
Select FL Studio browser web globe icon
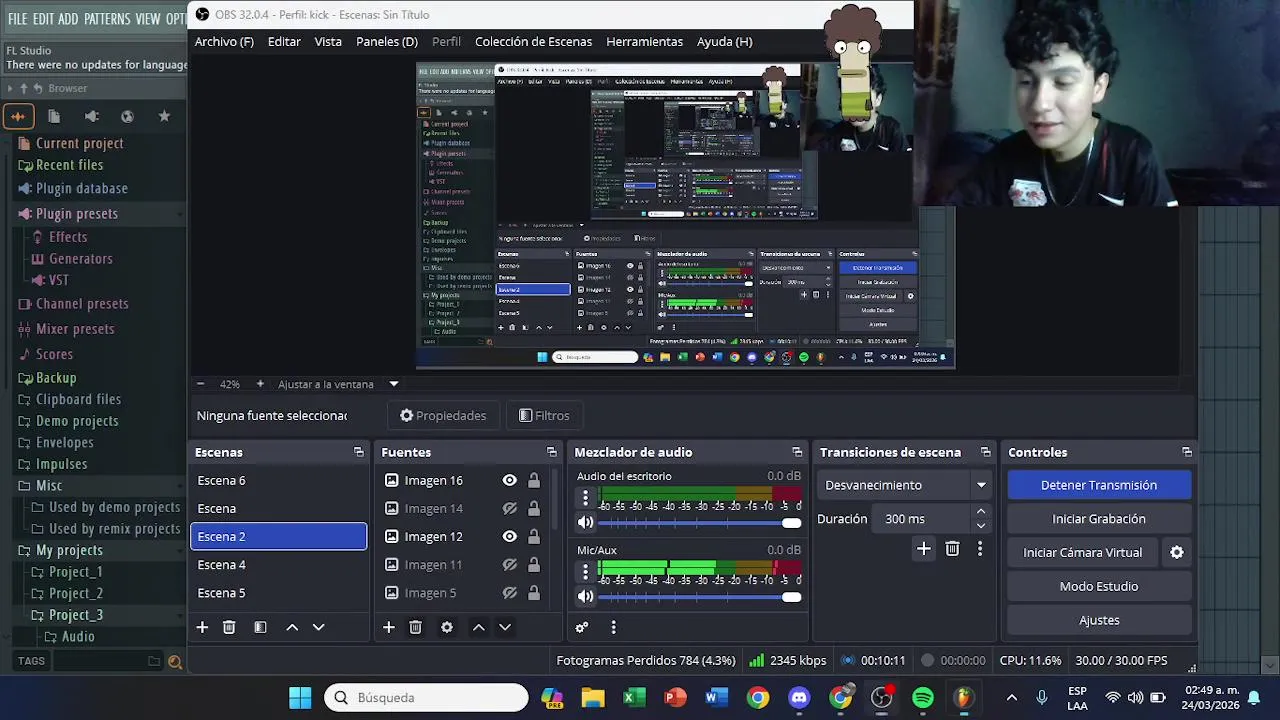[127, 116]
